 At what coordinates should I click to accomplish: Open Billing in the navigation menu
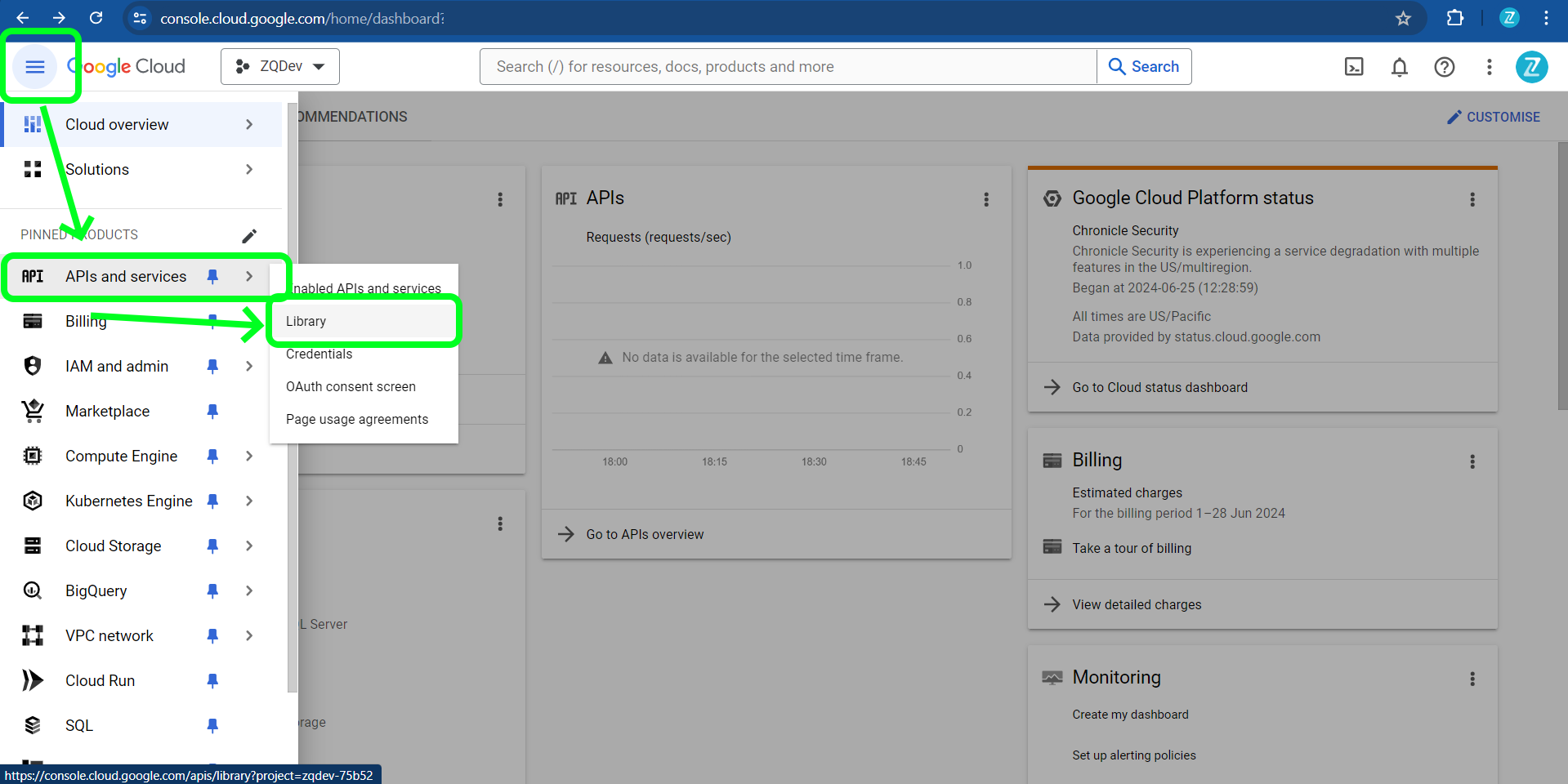click(x=86, y=321)
